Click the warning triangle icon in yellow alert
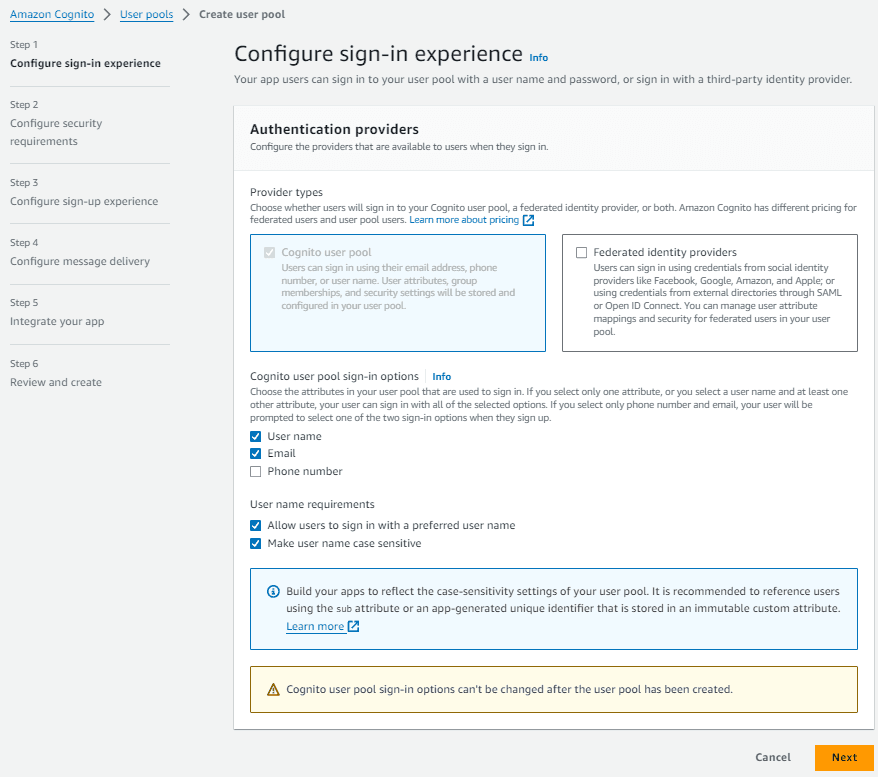This screenshot has height=777, width=878. 273,690
